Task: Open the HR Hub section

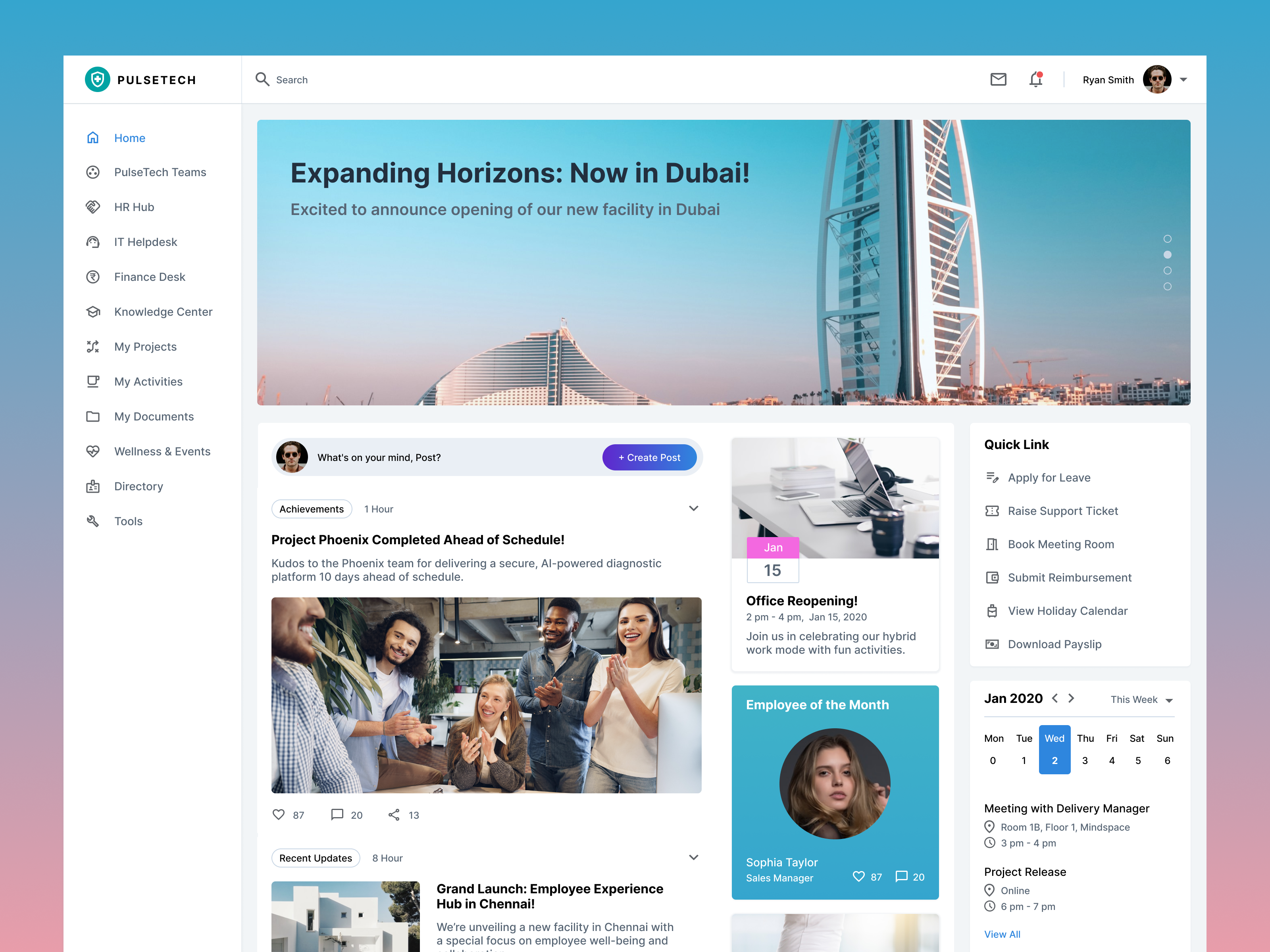Action: coord(134,207)
